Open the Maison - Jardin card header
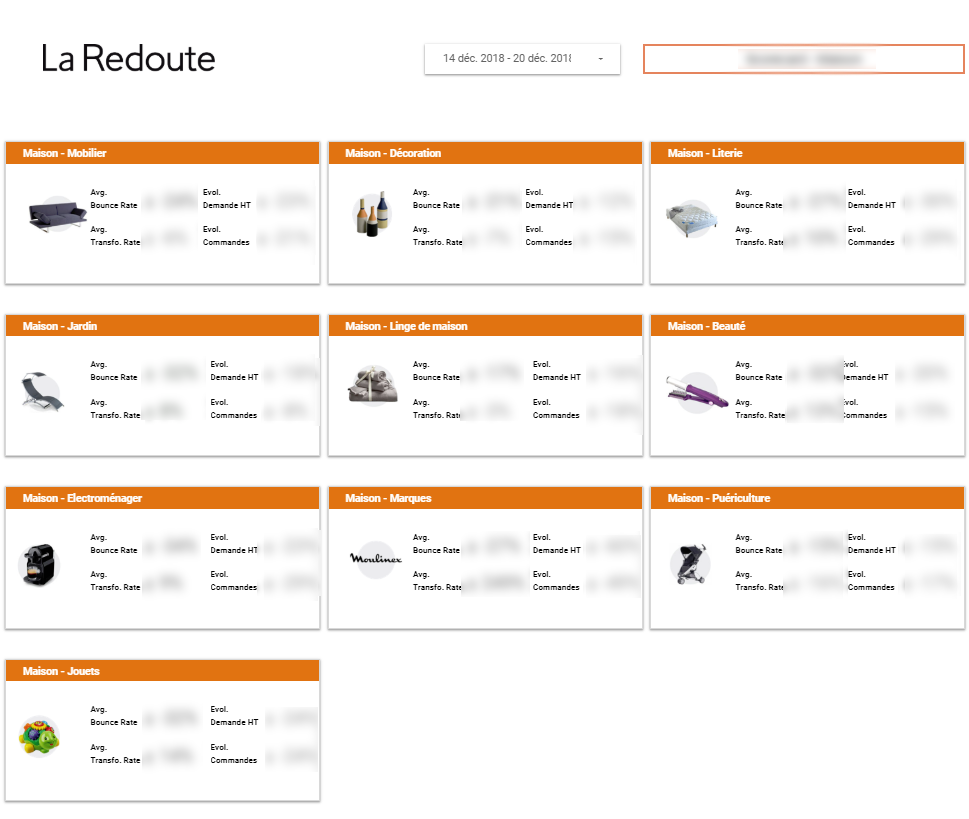This screenshot has width=969, height=819. pos(163,326)
